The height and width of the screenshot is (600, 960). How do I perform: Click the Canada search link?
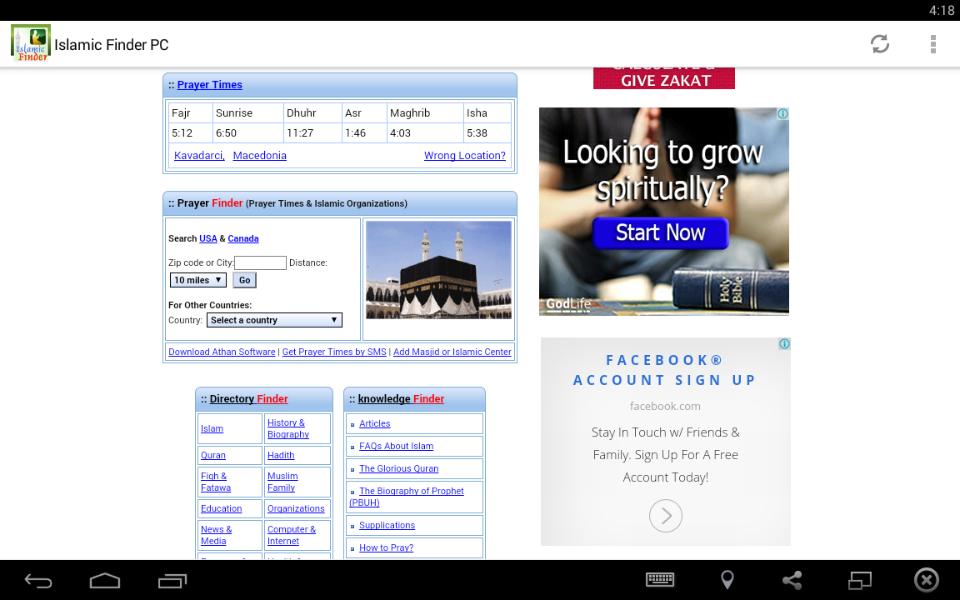(x=243, y=239)
